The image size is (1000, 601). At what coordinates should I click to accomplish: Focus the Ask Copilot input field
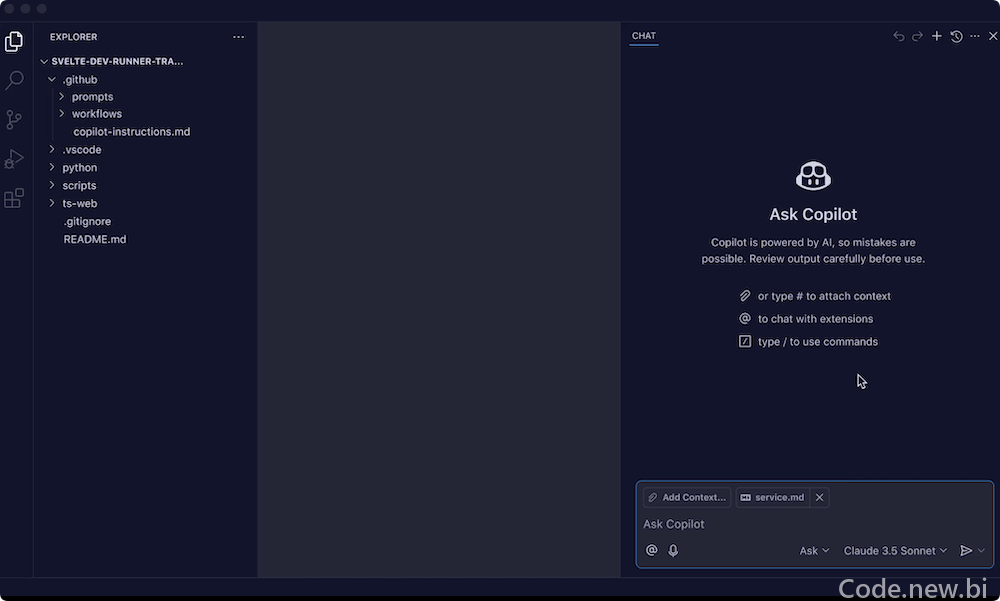[814, 524]
